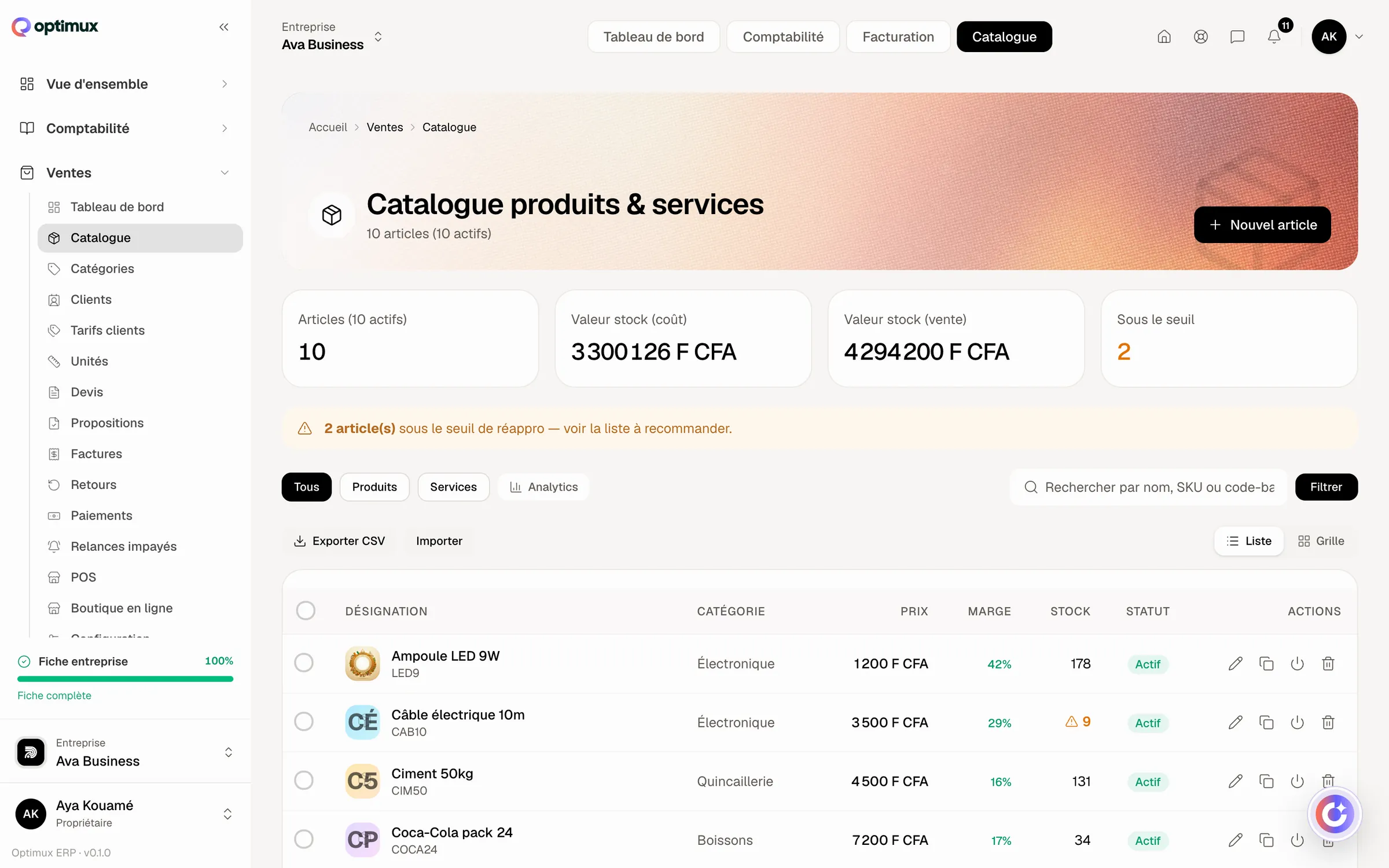Deactivate Ciment 50kg with power icon
Screen dimensions: 1389x868
click(x=1297, y=781)
